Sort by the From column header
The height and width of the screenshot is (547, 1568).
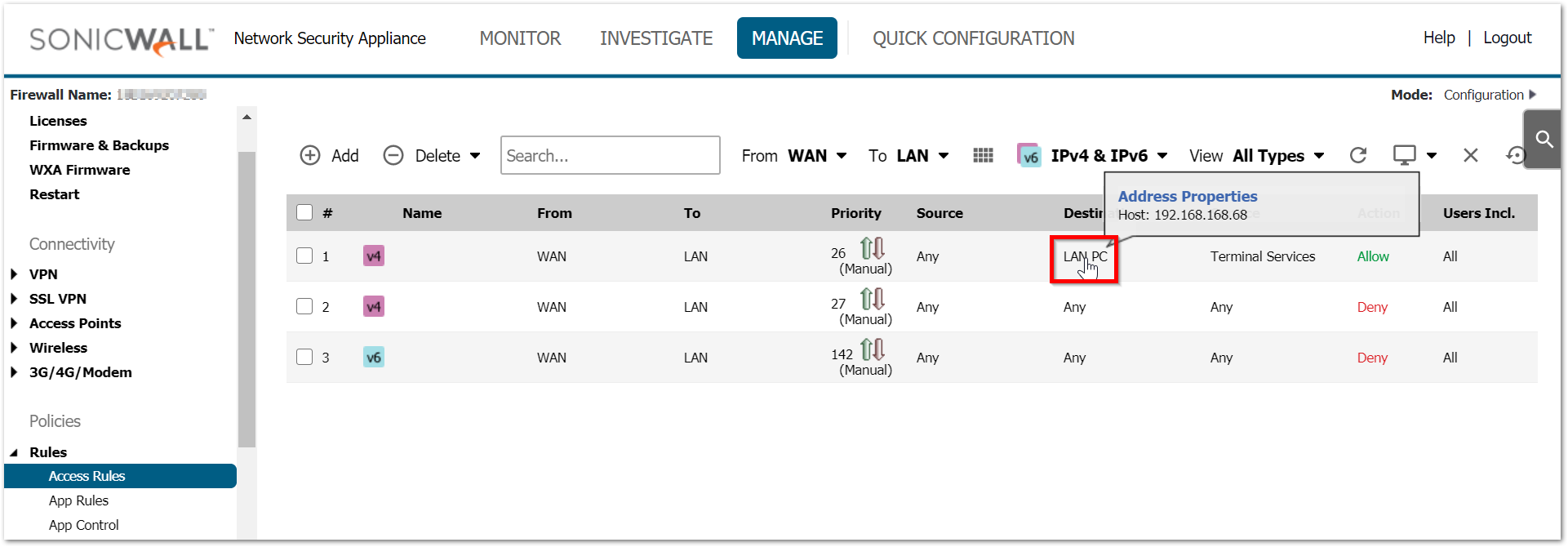554,213
